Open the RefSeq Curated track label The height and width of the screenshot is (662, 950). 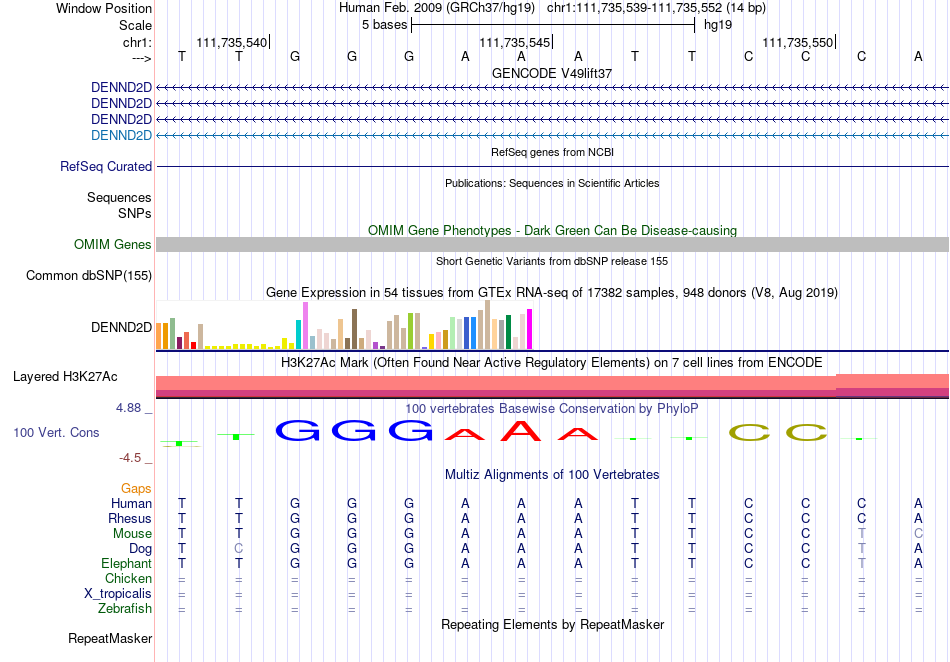point(106,167)
